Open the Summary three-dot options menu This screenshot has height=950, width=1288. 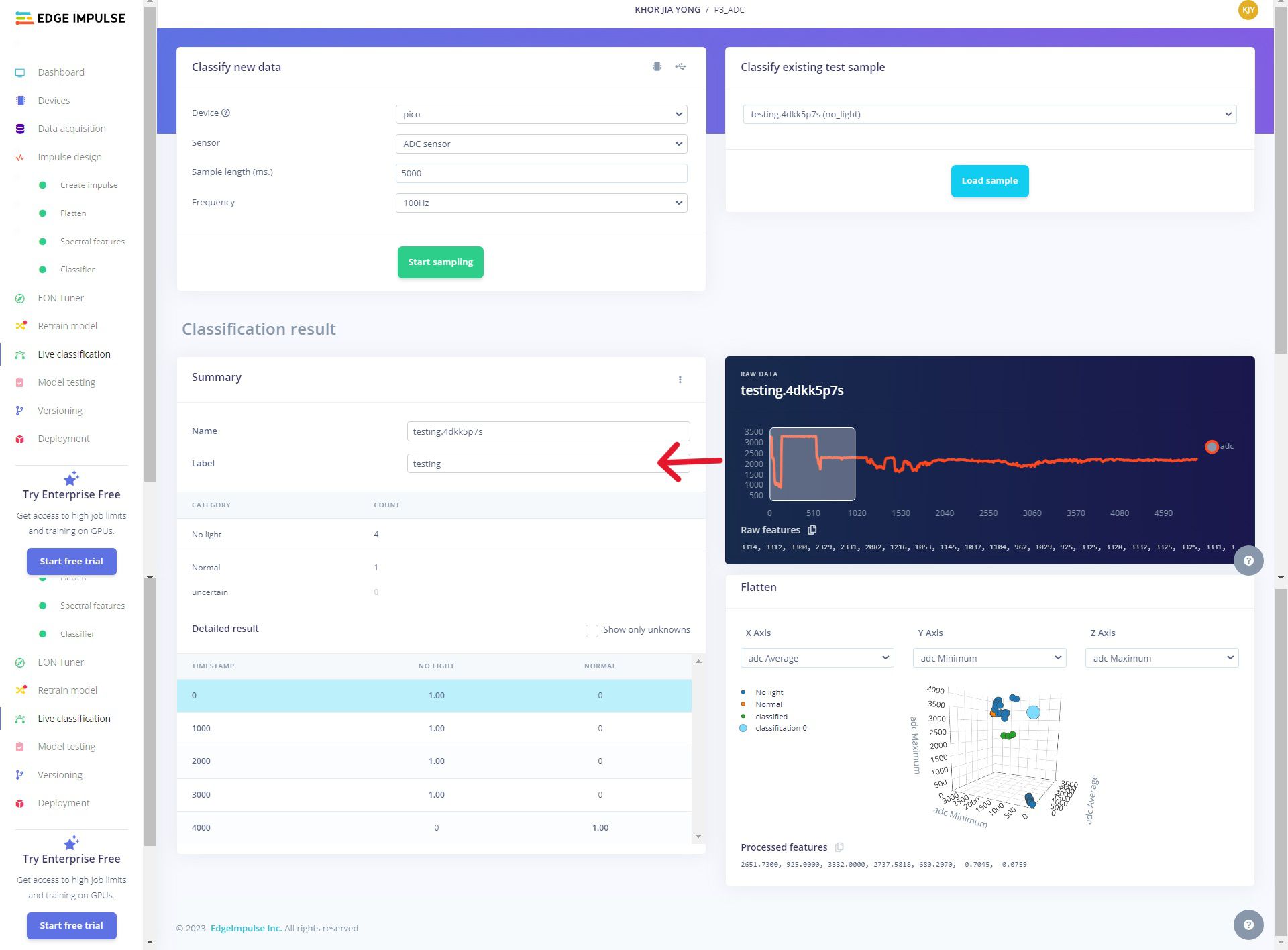coord(680,380)
